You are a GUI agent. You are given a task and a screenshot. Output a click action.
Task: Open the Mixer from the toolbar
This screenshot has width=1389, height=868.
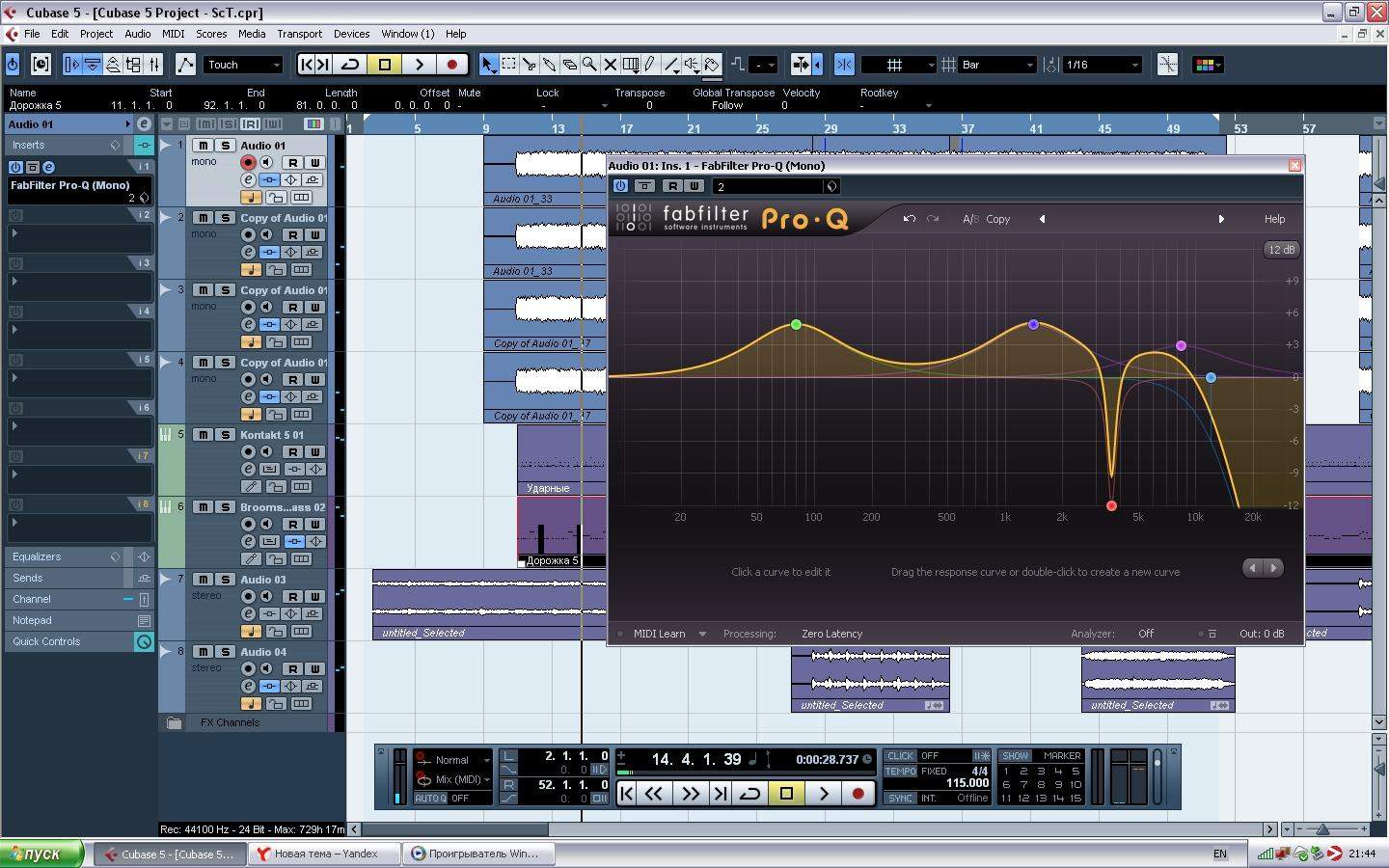pyautogui.click(x=154, y=65)
